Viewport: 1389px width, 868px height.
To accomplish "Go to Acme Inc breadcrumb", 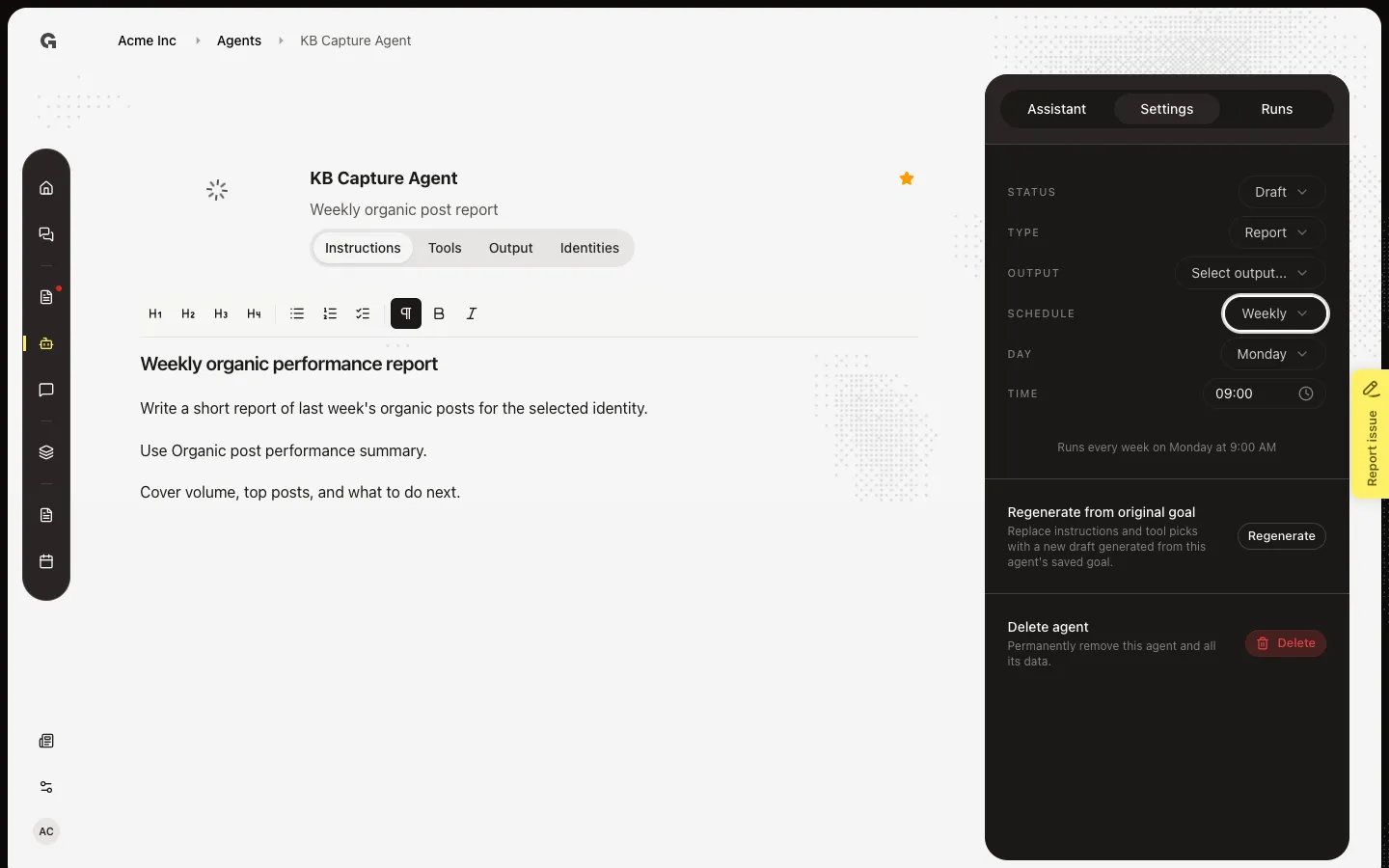I will tap(147, 41).
